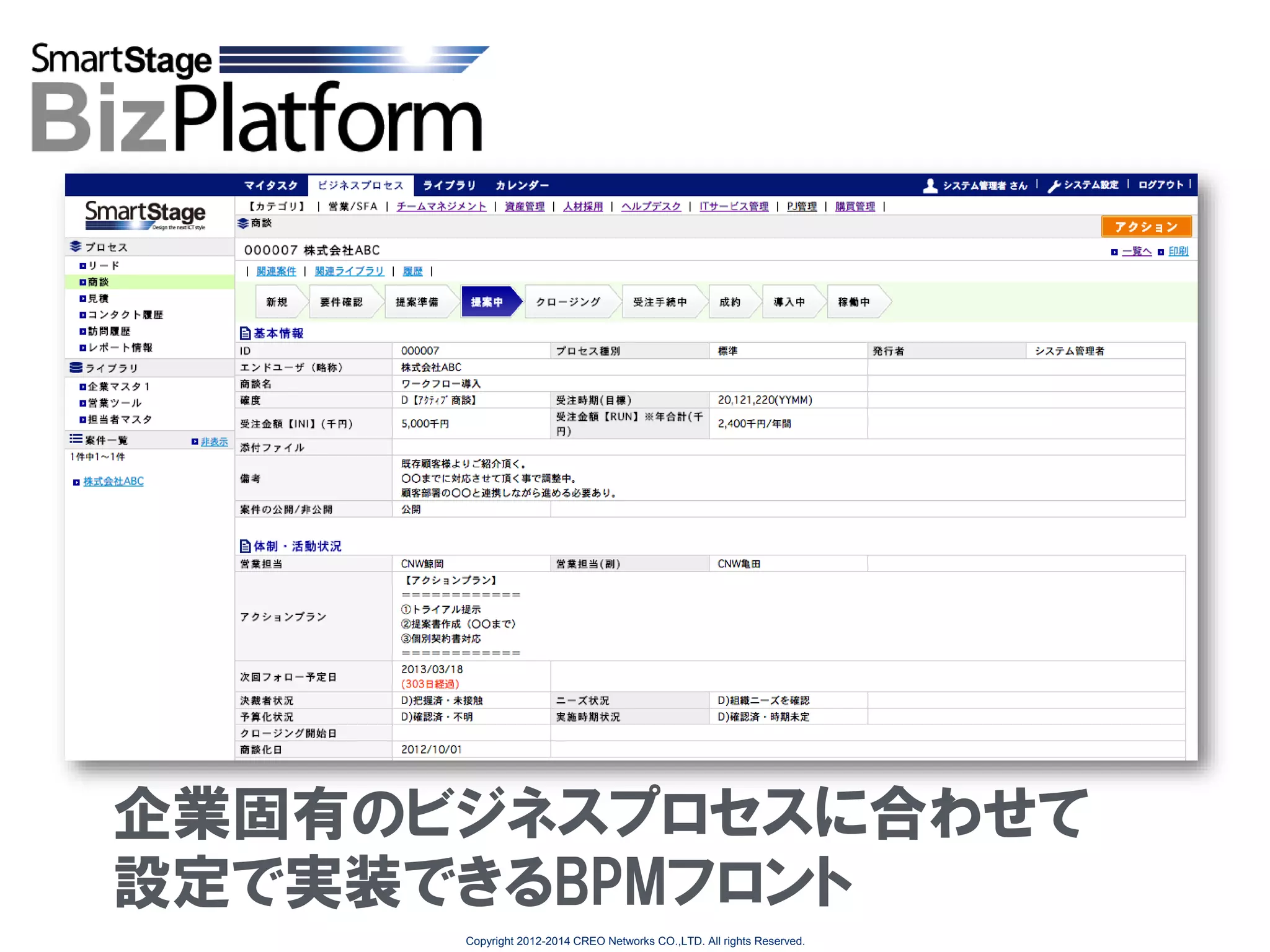Click the 2,400千円/年間 value
This screenshot has height=952, width=1270.
click(754, 424)
